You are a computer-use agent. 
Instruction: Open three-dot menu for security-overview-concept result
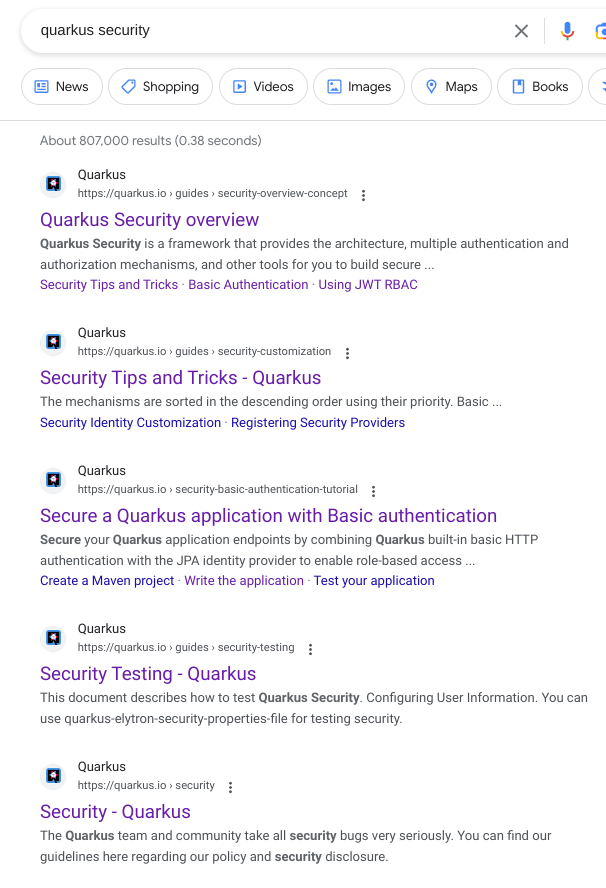tap(363, 195)
